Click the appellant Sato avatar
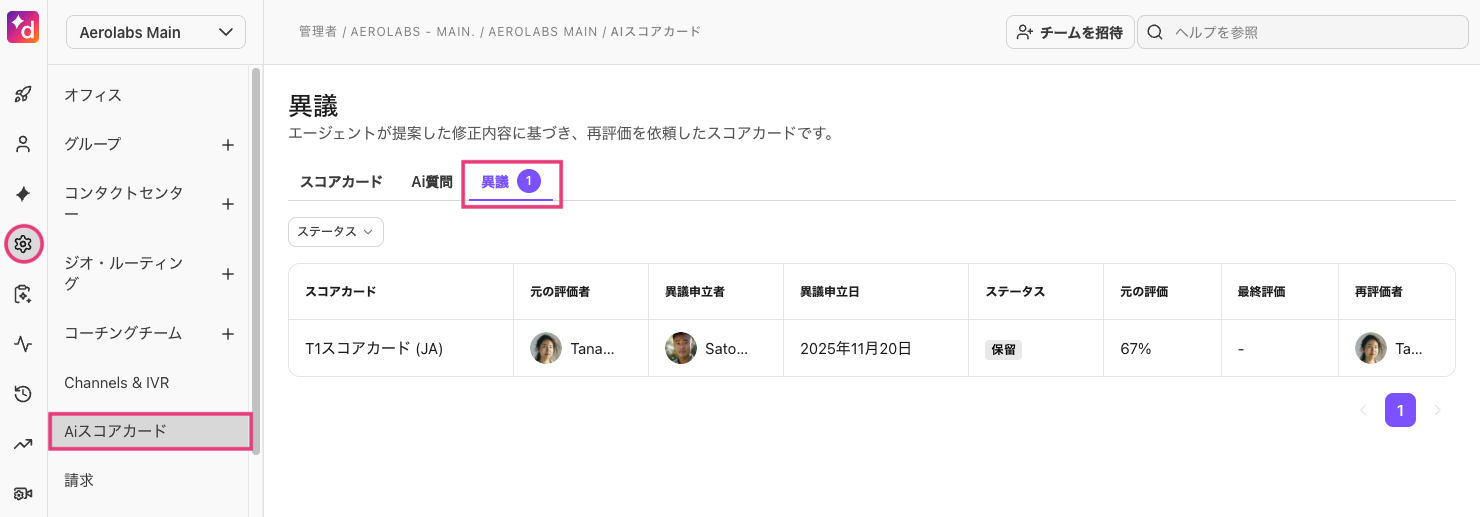The image size is (1480, 517). [x=681, y=348]
